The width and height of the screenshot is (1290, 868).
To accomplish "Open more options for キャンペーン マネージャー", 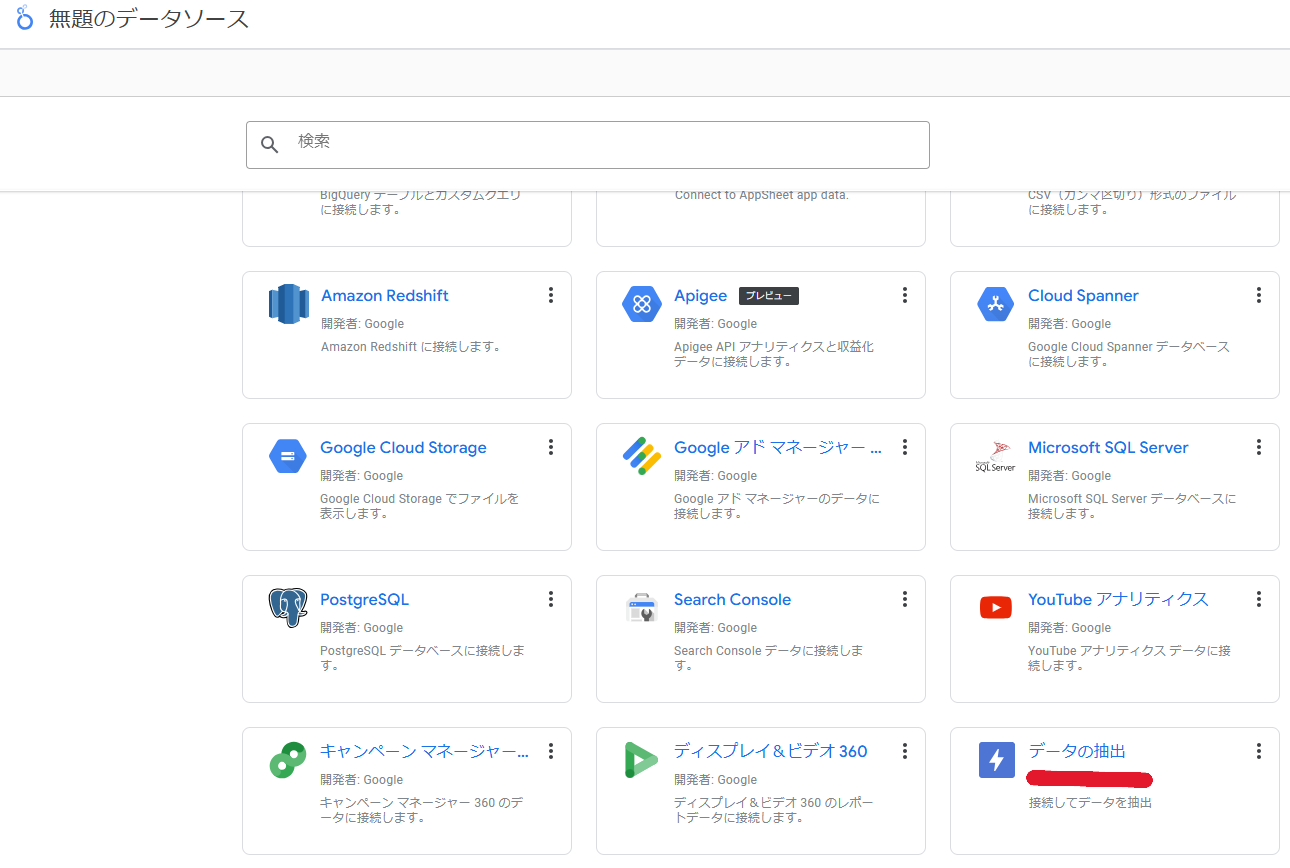I will point(550,751).
